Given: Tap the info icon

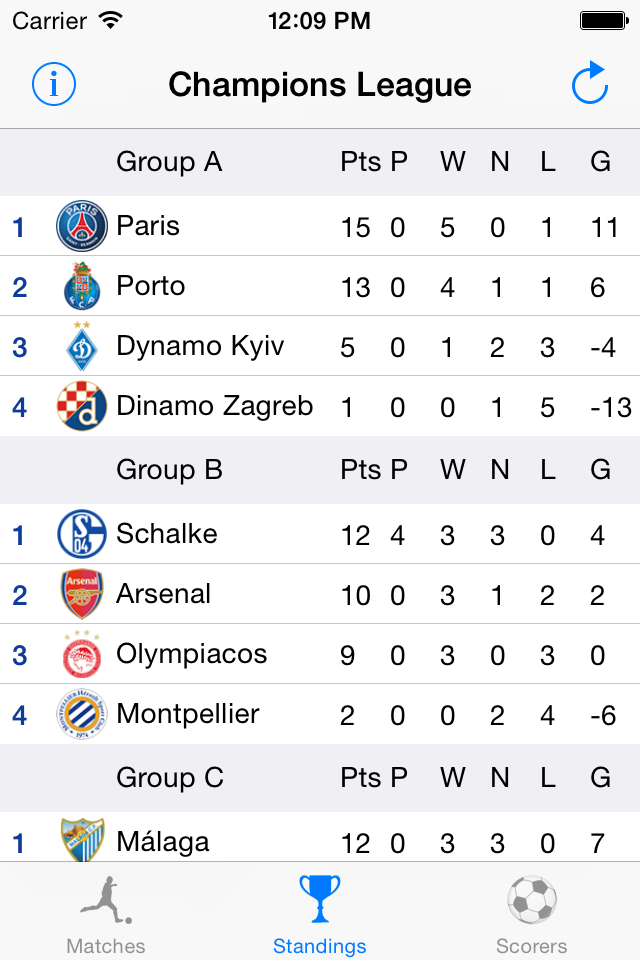Looking at the screenshot, I should click(54, 85).
